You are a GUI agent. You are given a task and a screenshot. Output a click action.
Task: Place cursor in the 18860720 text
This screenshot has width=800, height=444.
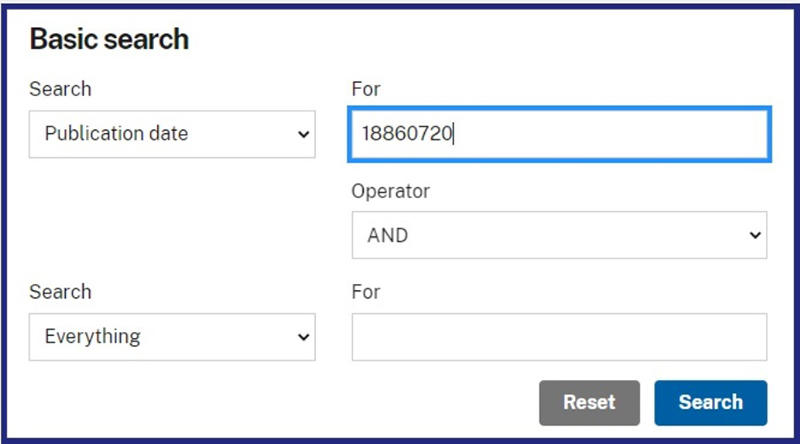click(407, 134)
